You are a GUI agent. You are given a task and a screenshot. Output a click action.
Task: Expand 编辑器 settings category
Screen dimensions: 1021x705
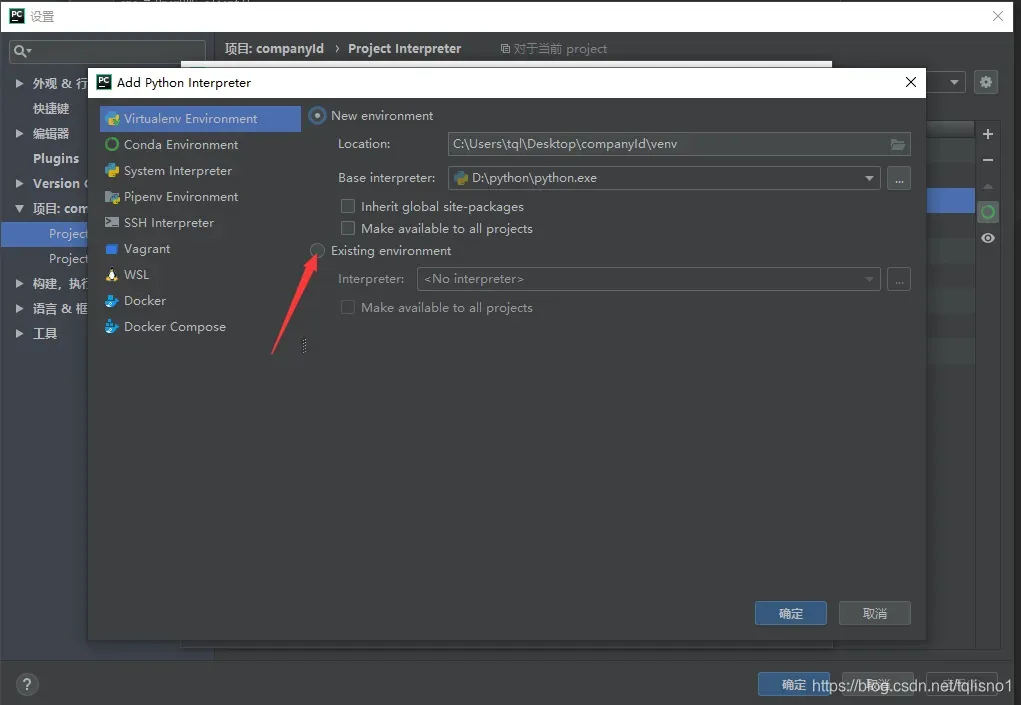(x=20, y=133)
